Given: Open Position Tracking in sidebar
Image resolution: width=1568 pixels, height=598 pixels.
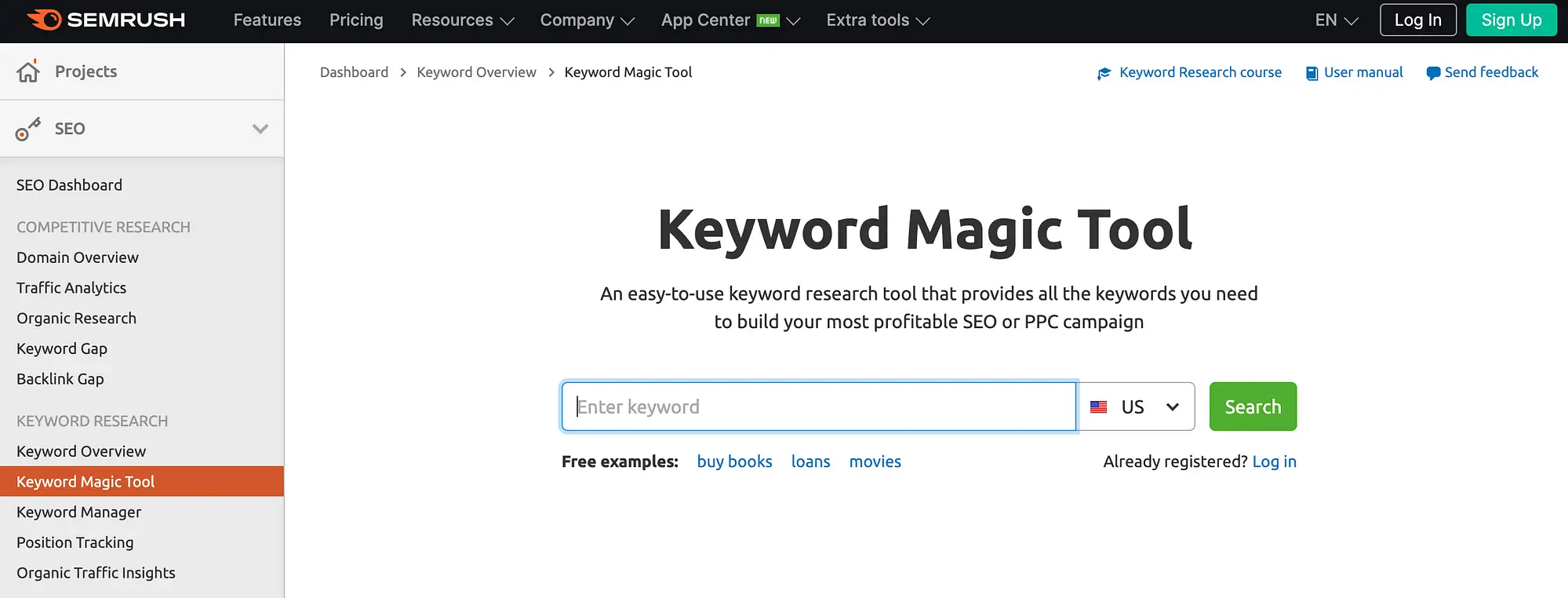Looking at the screenshot, I should tap(75, 542).
